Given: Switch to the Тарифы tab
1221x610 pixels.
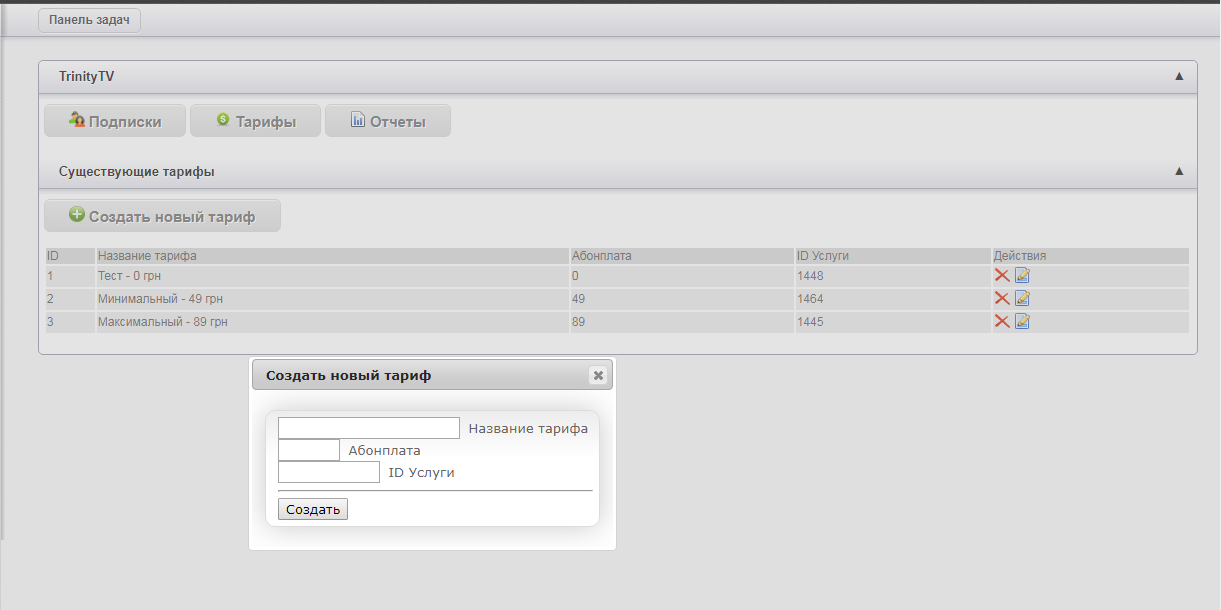Looking at the screenshot, I should pyautogui.click(x=256, y=121).
